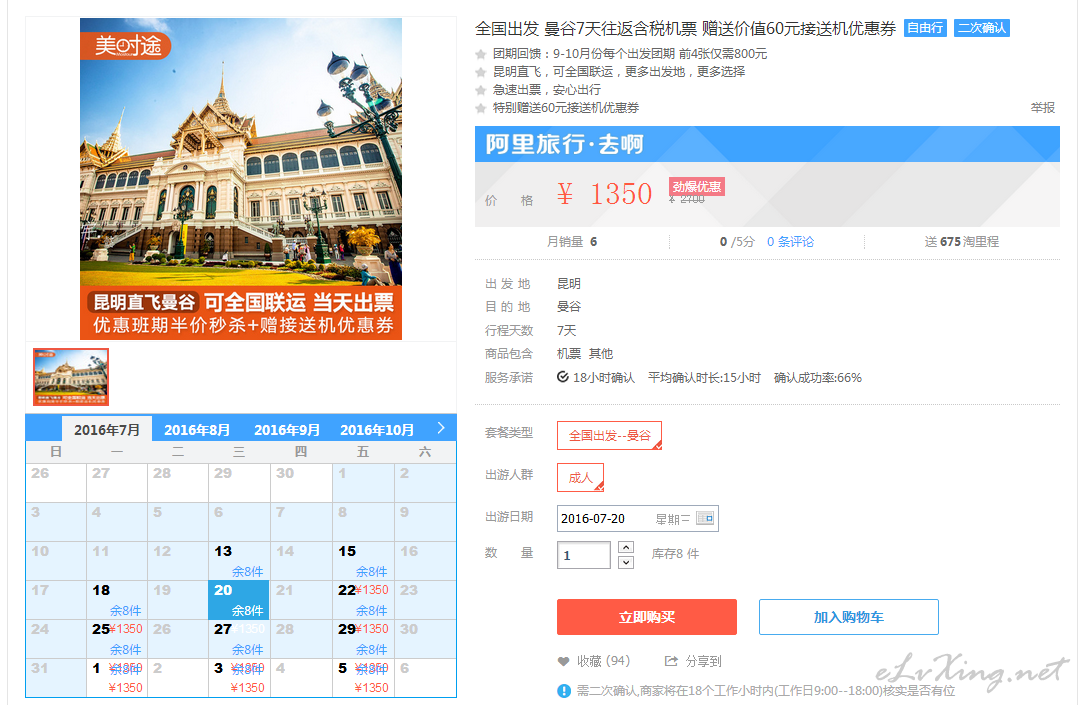Click the price ¥ 1350
This screenshot has height=705, width=1080.
(x=604, y=193)
